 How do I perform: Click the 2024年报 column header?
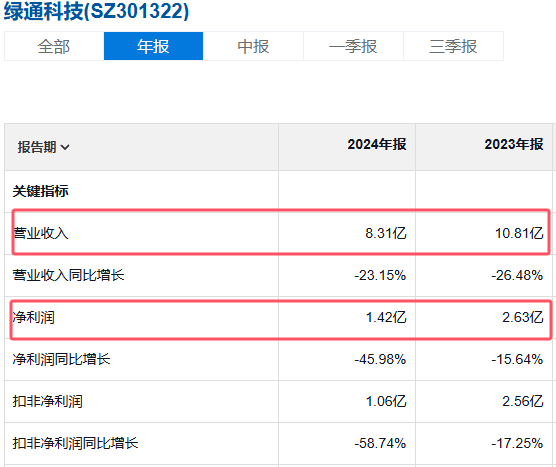click(377, 144)
